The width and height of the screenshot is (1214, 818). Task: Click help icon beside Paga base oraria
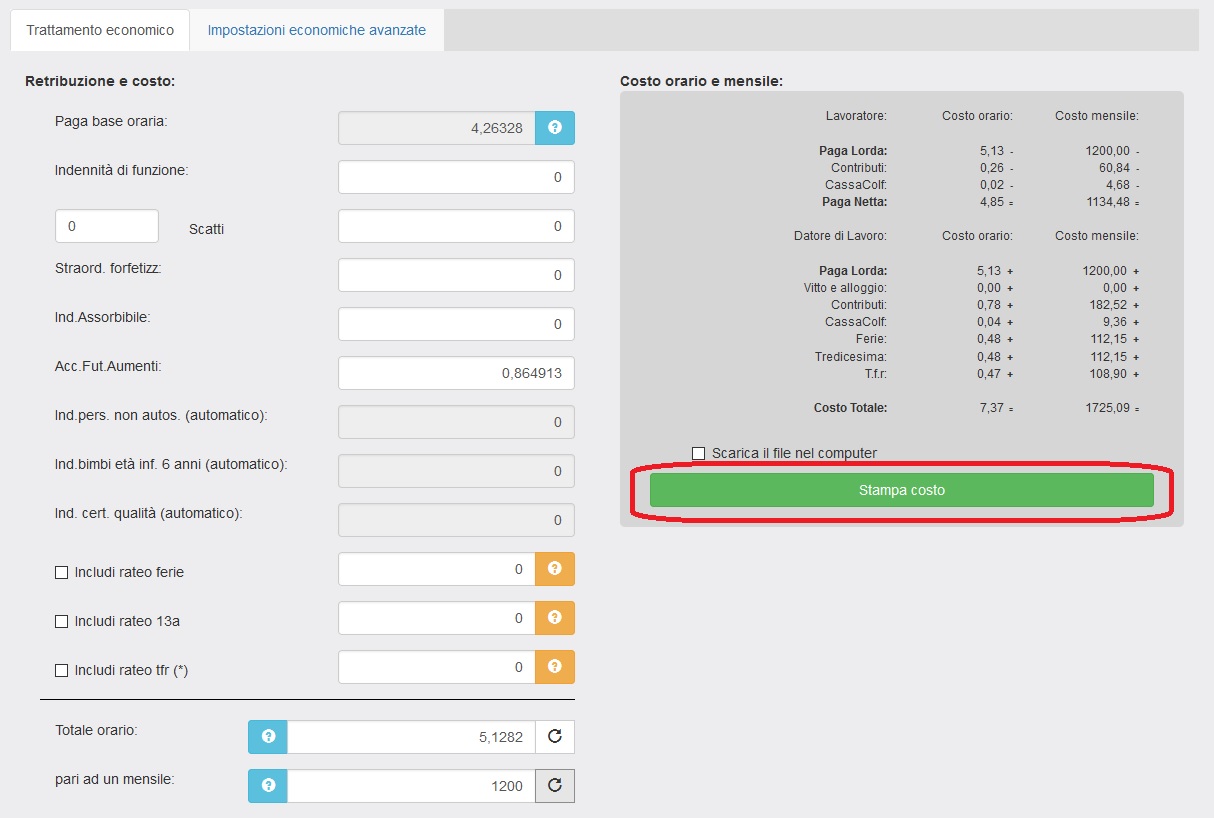555,128
